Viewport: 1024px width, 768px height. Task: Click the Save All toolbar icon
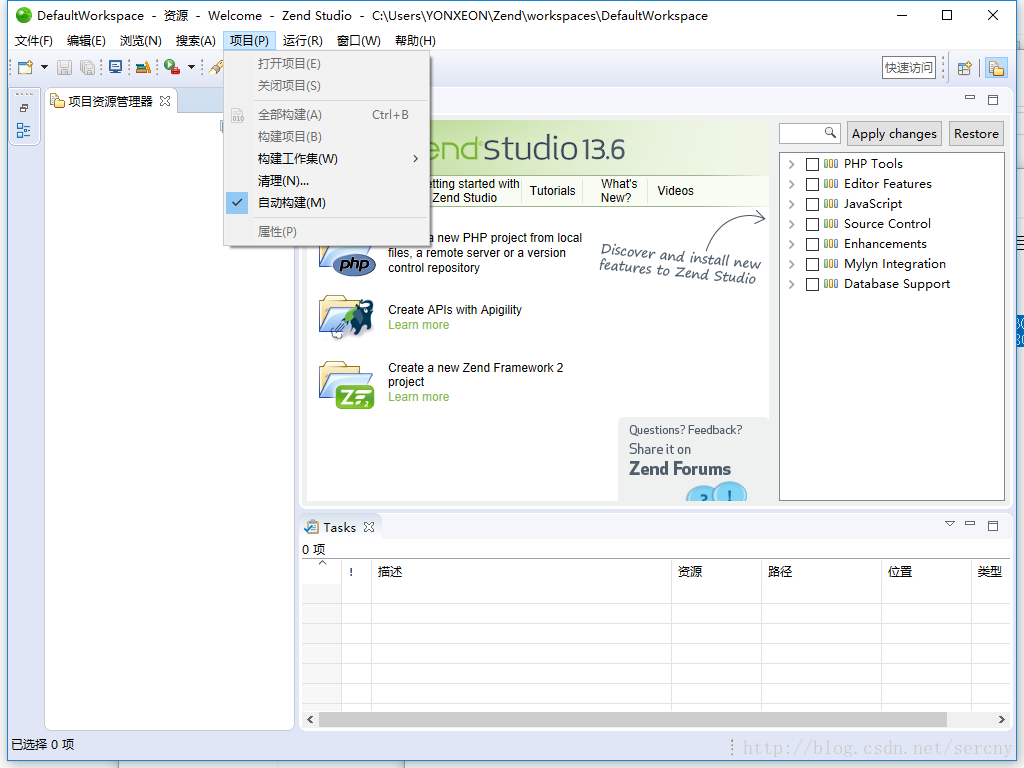[87, 67]
